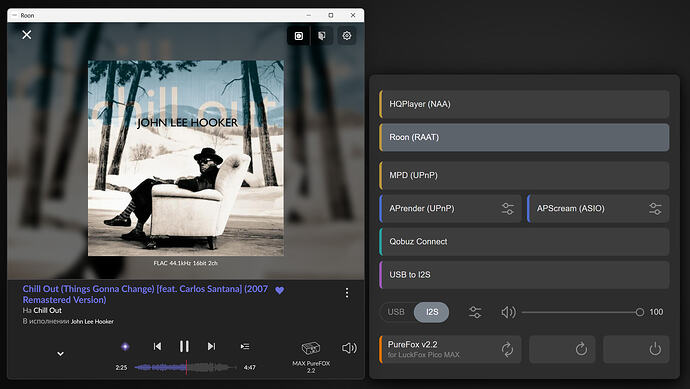Image resolution: width=690 pixels, height=389 pixels.
Task: Pause playback
Action: [x=184, y=346]
